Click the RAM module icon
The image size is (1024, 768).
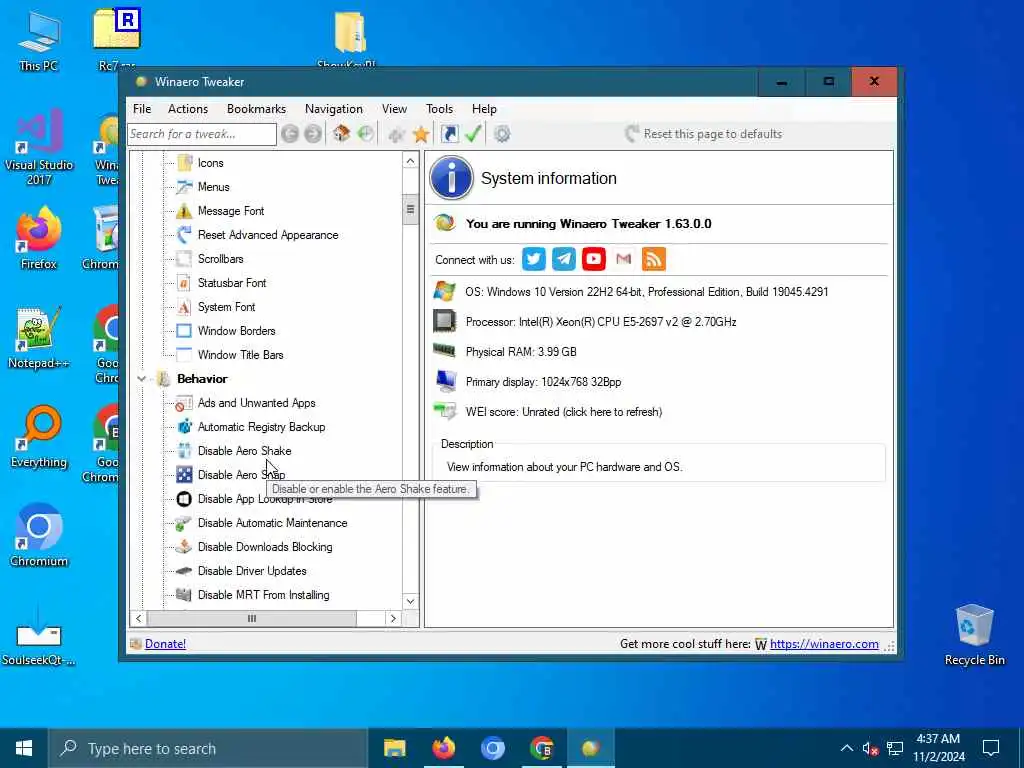click(x=445, y=351)
